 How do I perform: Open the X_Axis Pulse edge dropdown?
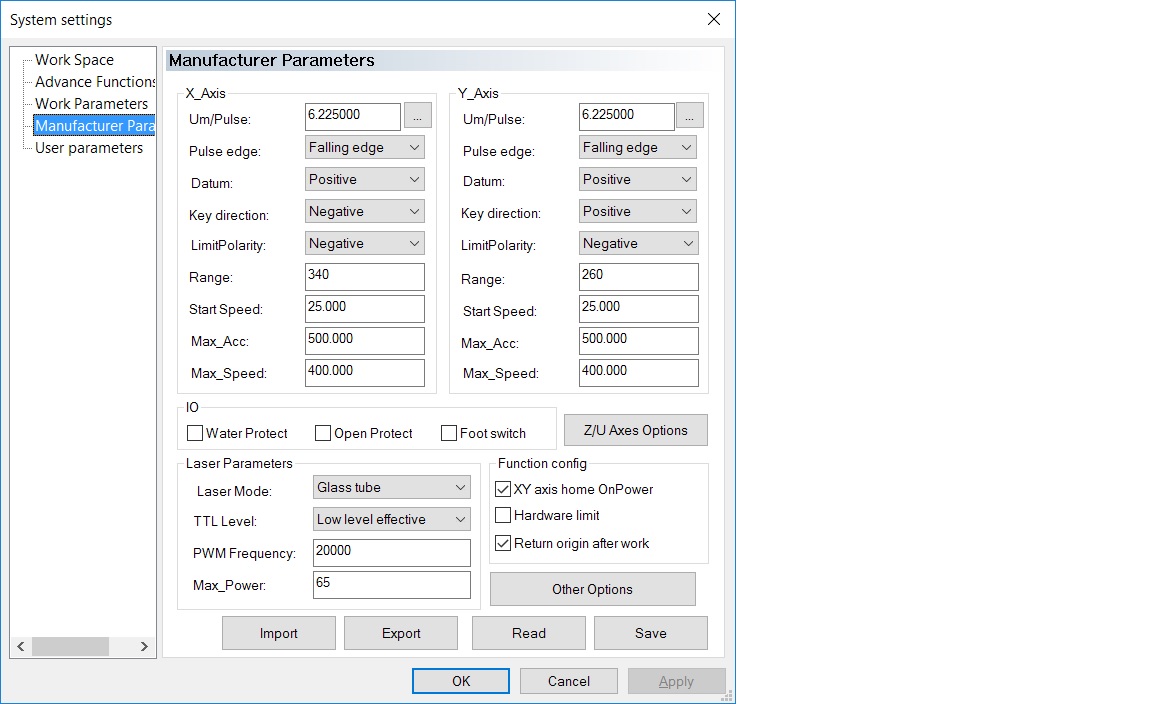pyautogui.click(x=364, y=147)
